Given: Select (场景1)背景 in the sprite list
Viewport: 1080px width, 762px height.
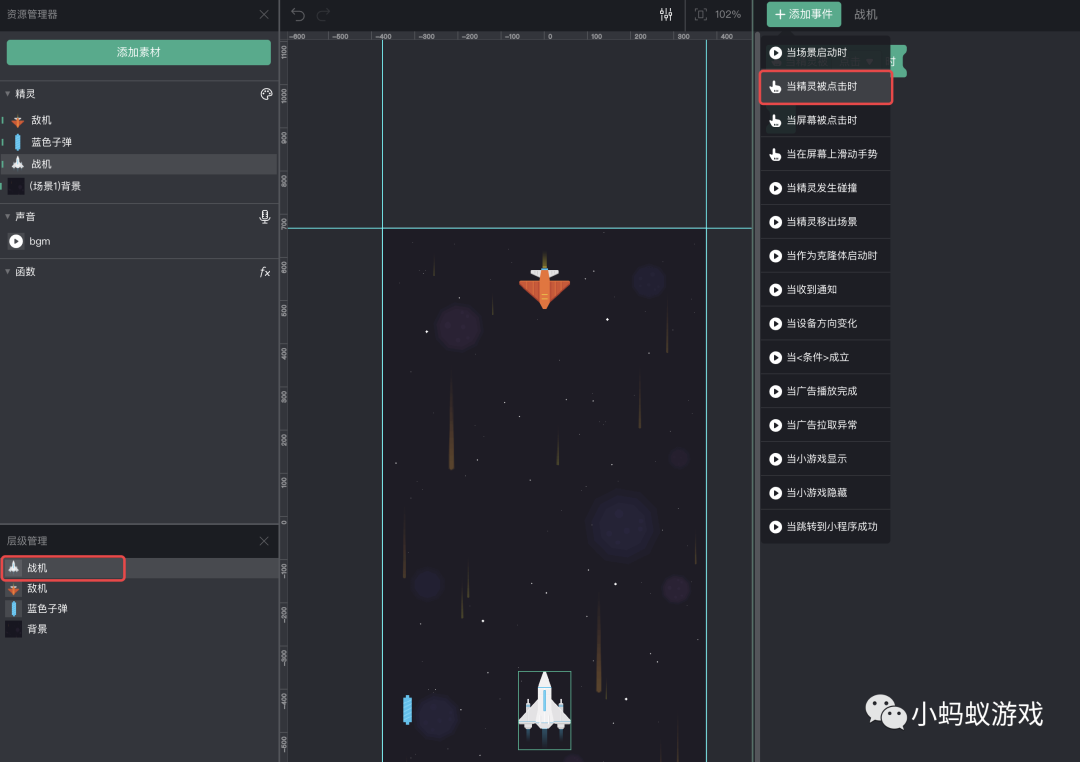Looking at the screenshot, I should [139, 186].
